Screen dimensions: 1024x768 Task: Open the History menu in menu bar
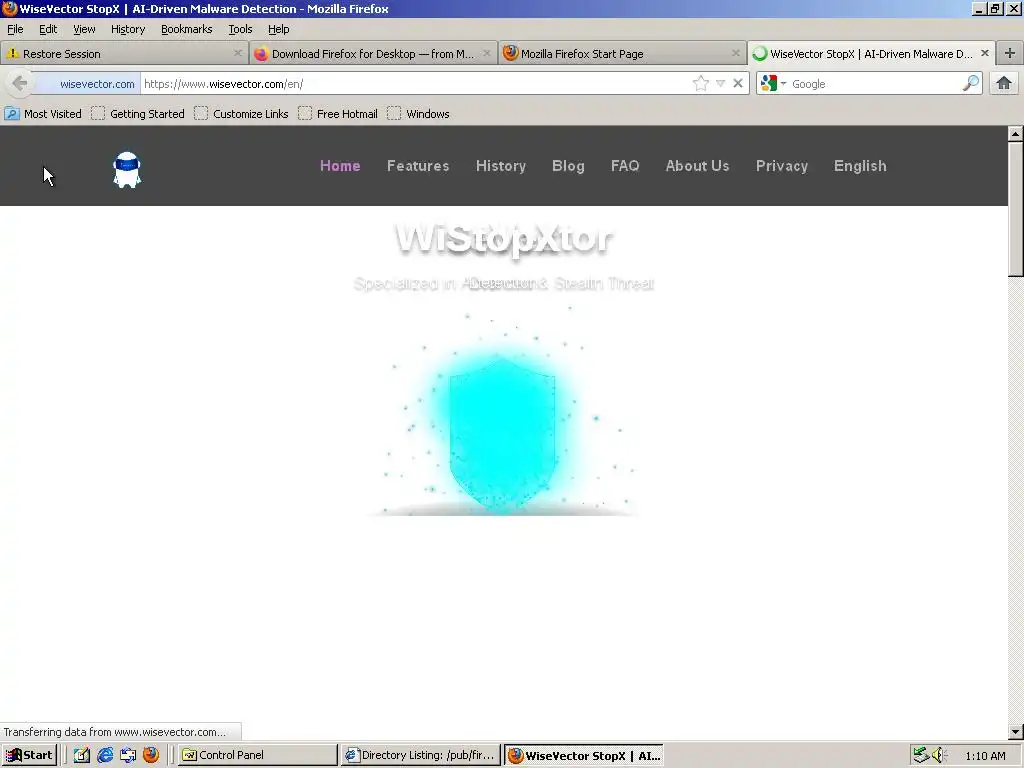pyautogui.click(x=128, y=29)
